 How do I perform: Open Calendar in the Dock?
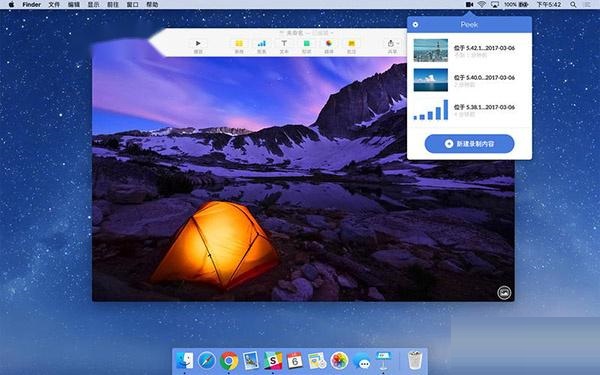click(x=295, y=360)
